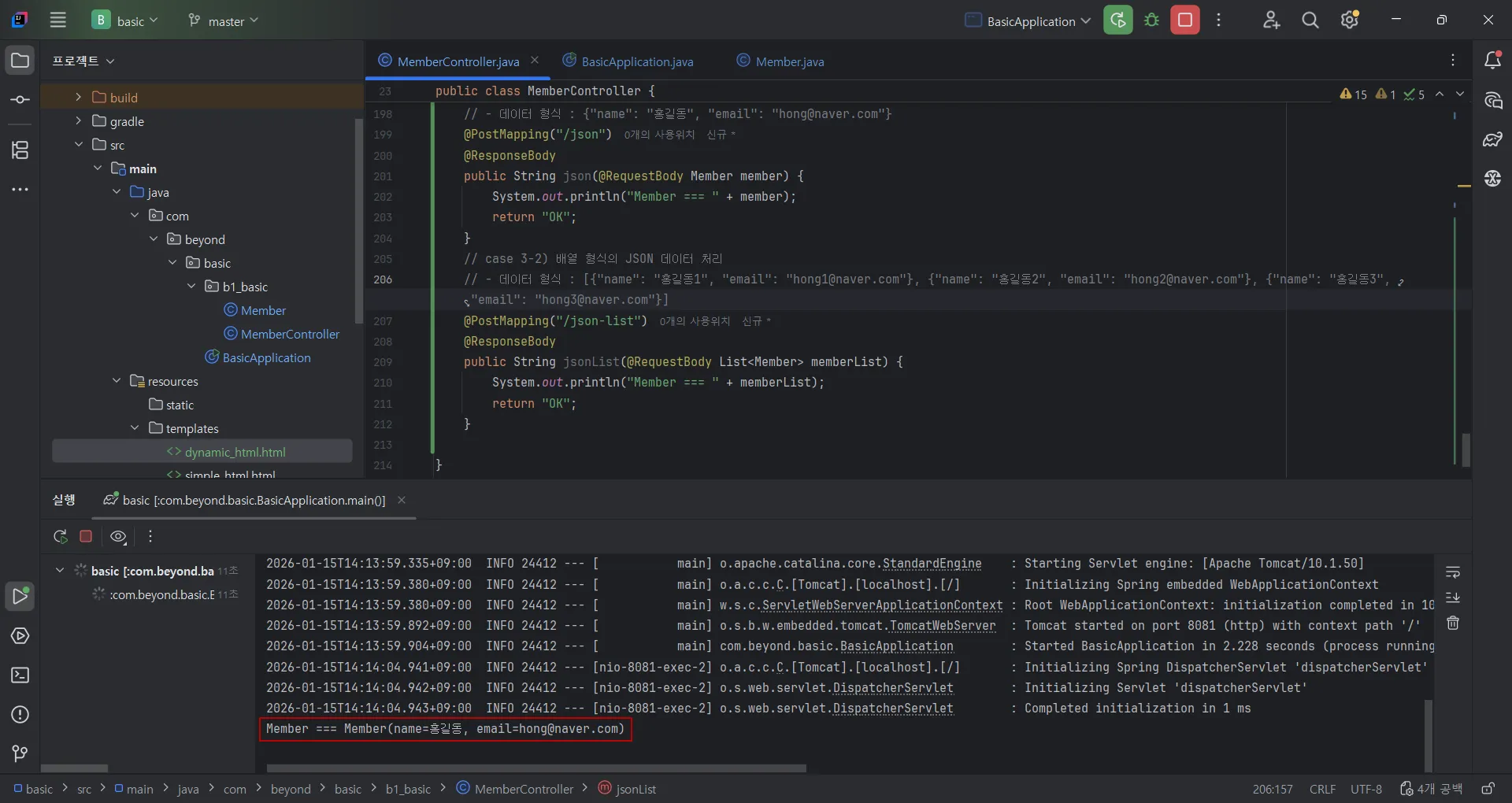This screenshot has height=803, width=1512.
Task: Close the MemberController.java tab
Action: pos(535,61)
